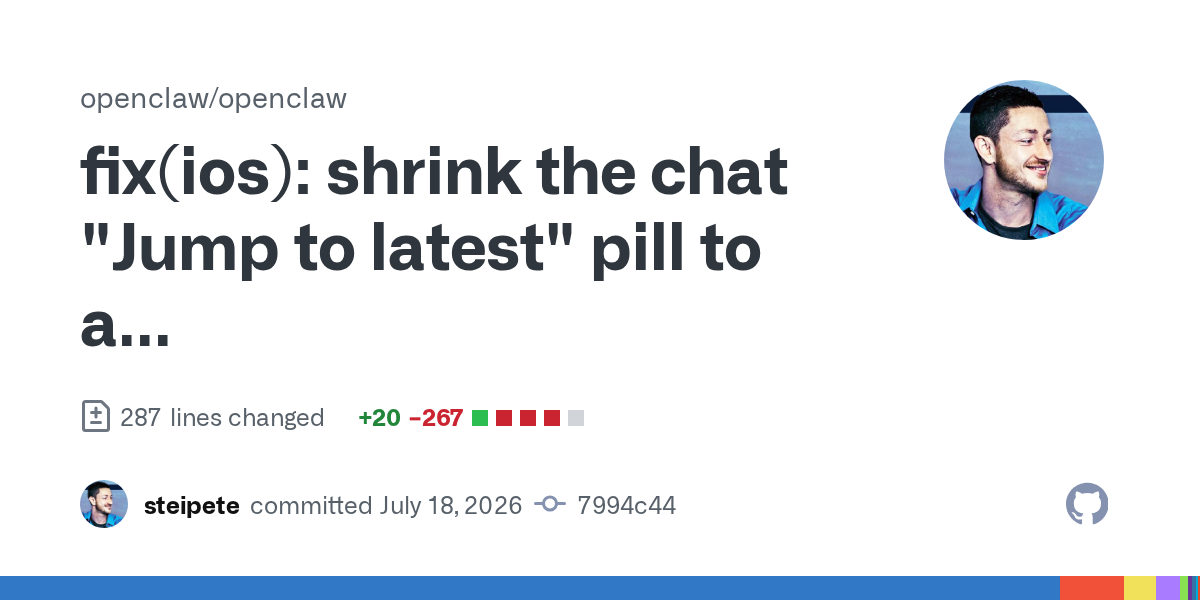1200x600 pixels.
Task: Open the small steipete avatar
Action: [x=104, y=504]
